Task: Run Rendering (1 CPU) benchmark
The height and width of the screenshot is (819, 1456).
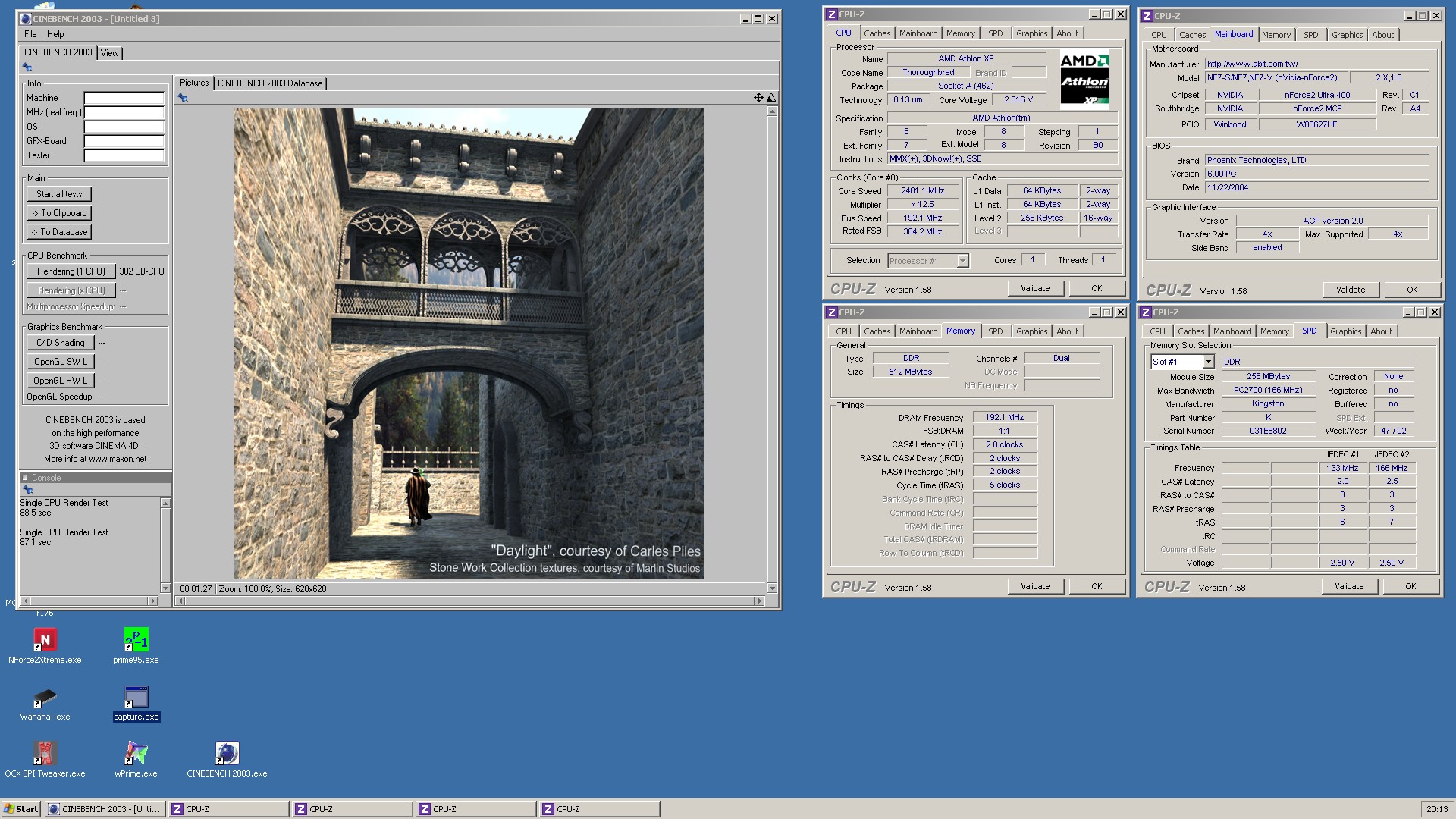Action: point(71,271)
